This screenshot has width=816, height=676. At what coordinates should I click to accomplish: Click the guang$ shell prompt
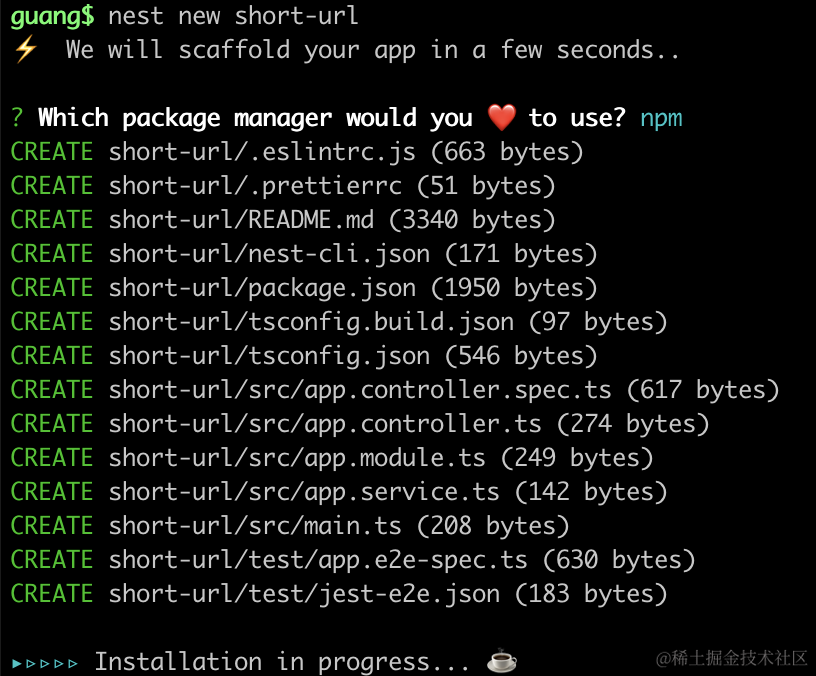pos(52,16)
